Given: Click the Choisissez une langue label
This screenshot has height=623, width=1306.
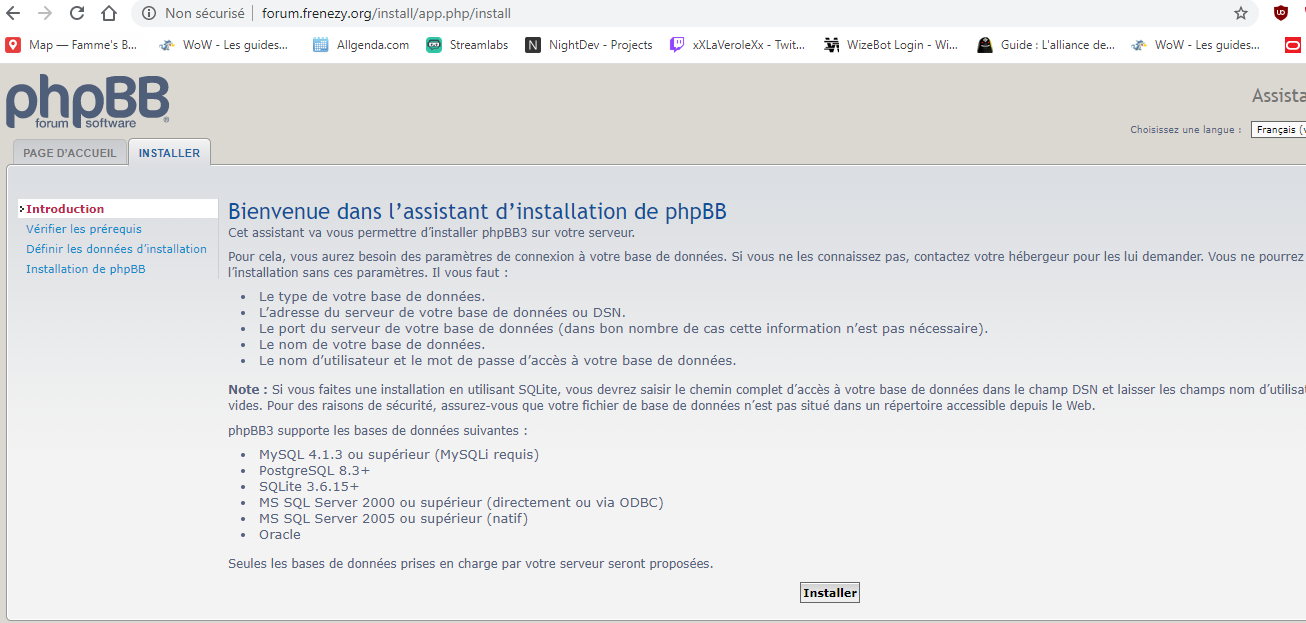Looking at the screenshot, I should point(1186,130).
